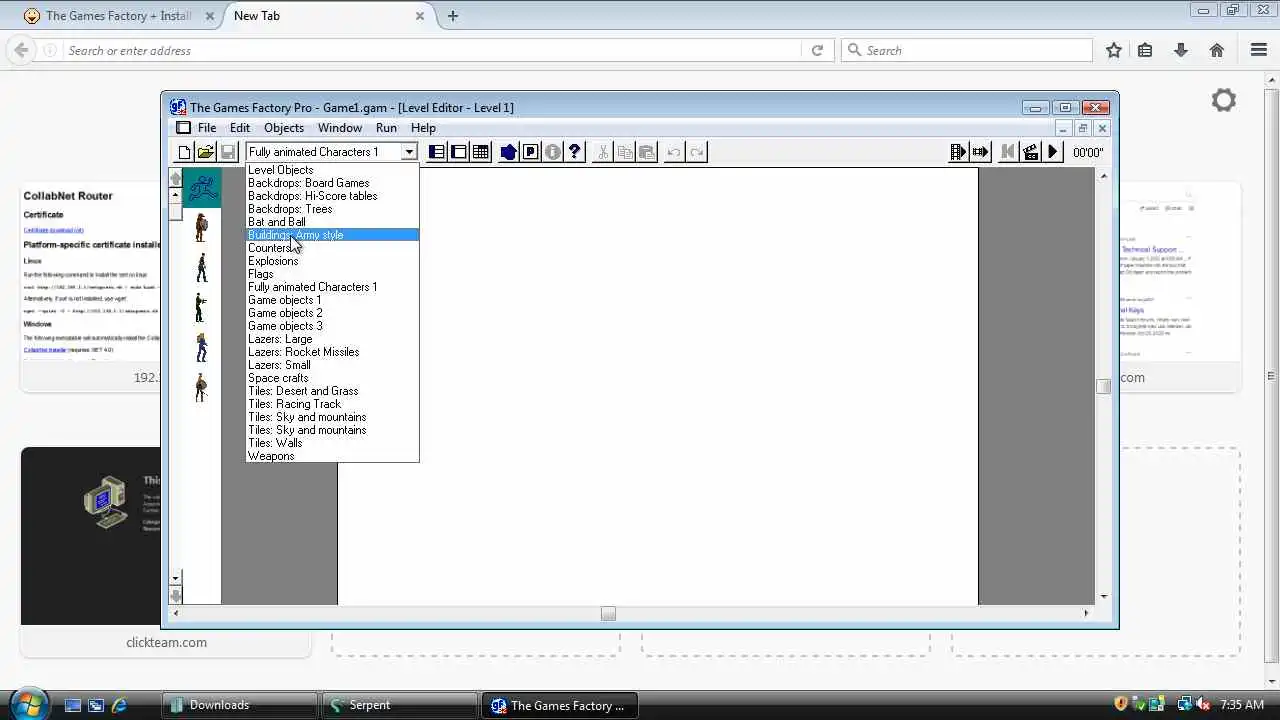
Task: Open a game file with folder icon
Action: coord(206,152)
